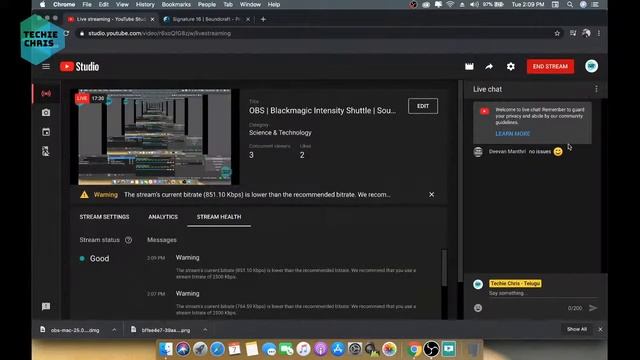Screen dimensions: 640x360
Task: Click the Wi-Fi icon in menu bar
Action: [450, 4]
